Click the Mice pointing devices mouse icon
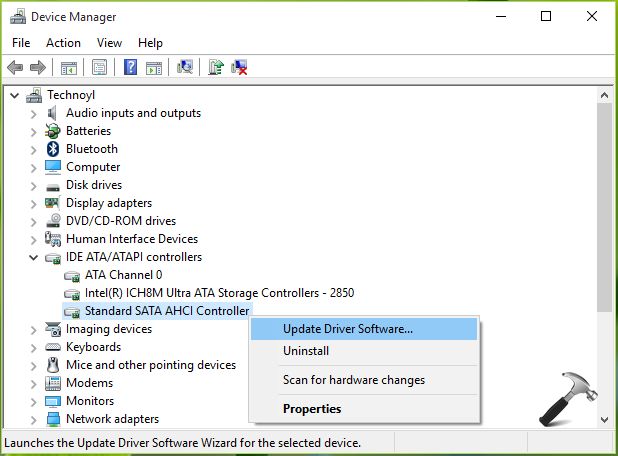Screen dimensions: 618x456 point(53,365)
